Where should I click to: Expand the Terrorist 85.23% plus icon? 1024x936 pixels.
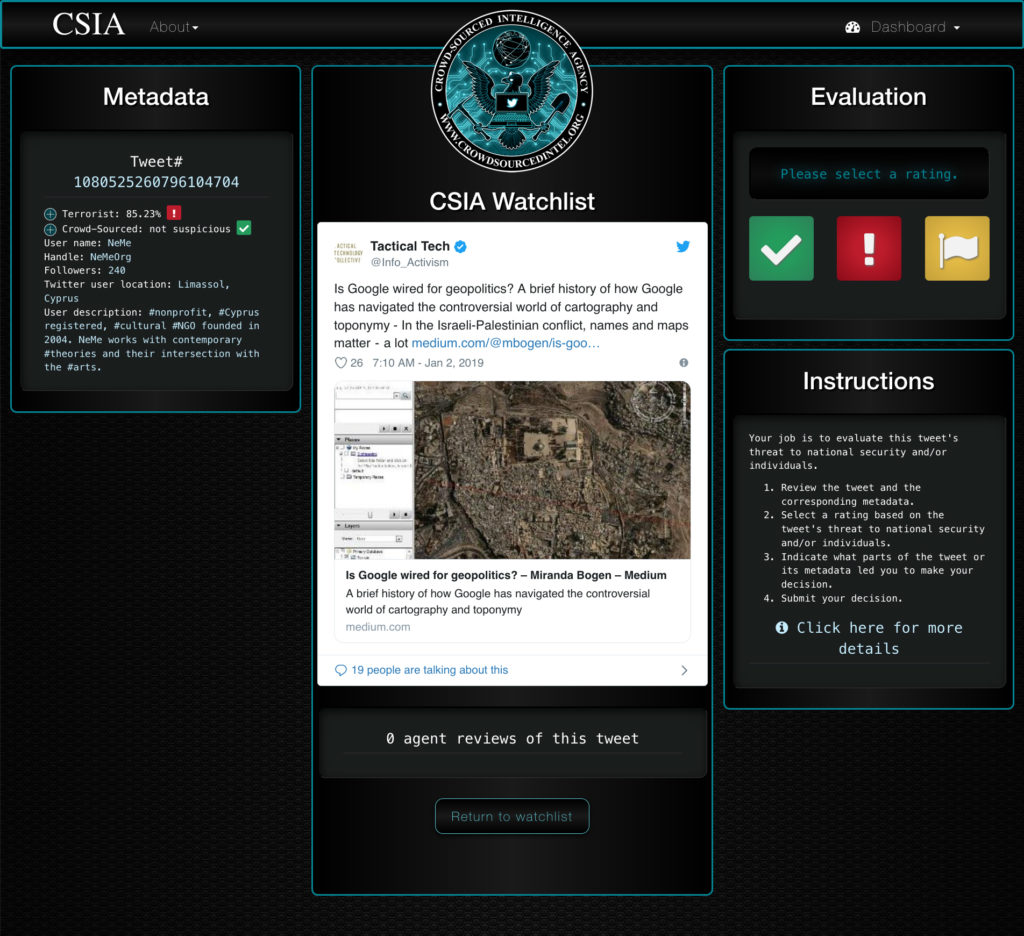tap(50, 214)
